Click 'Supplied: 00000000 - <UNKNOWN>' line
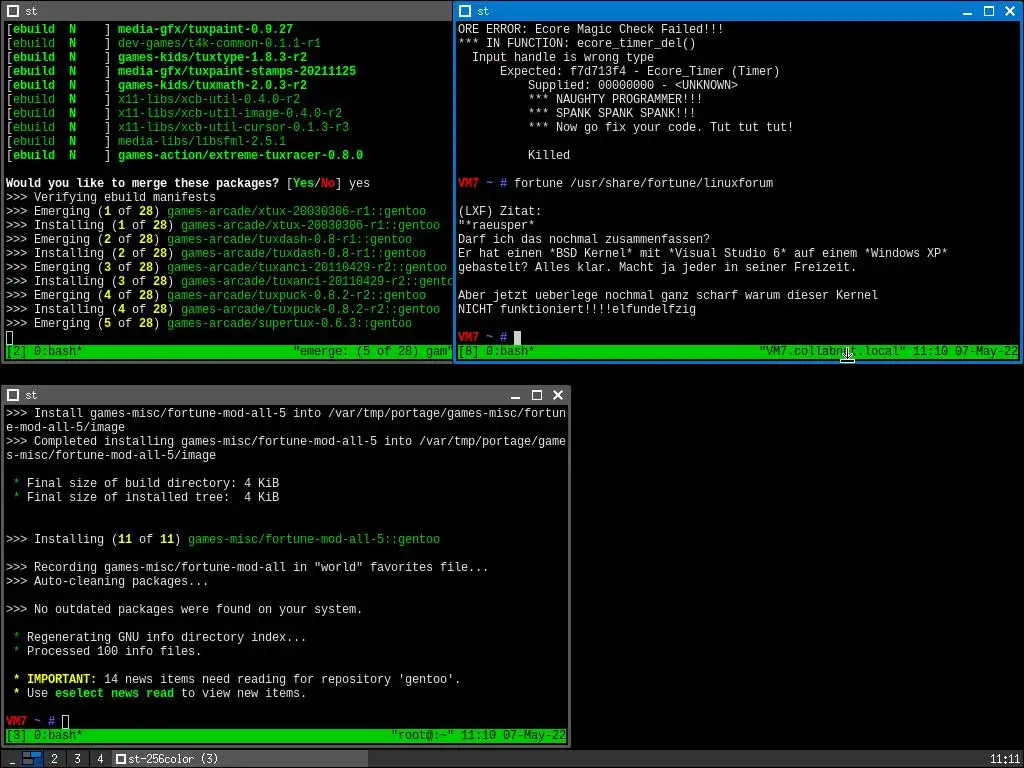 click(632, 86)
